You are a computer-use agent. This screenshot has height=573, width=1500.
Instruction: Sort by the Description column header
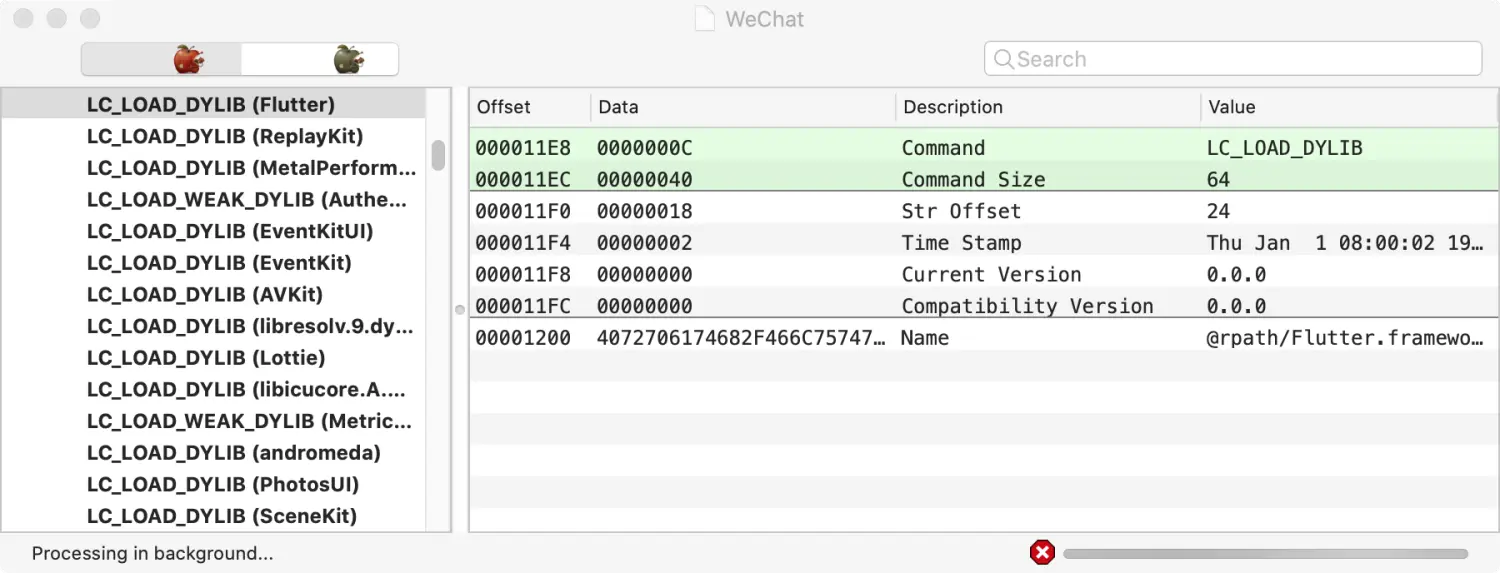coord(1048,107)
